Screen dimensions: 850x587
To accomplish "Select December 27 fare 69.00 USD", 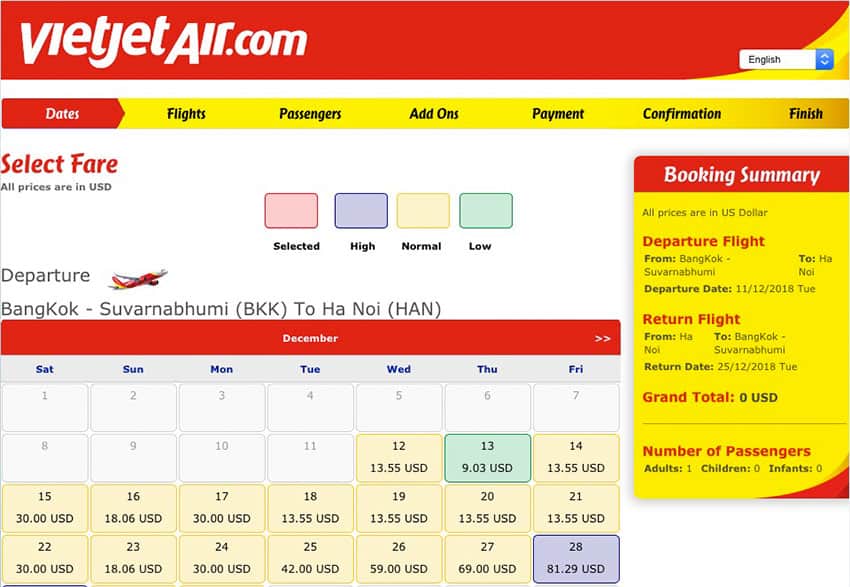I will (x=487, y=558).
